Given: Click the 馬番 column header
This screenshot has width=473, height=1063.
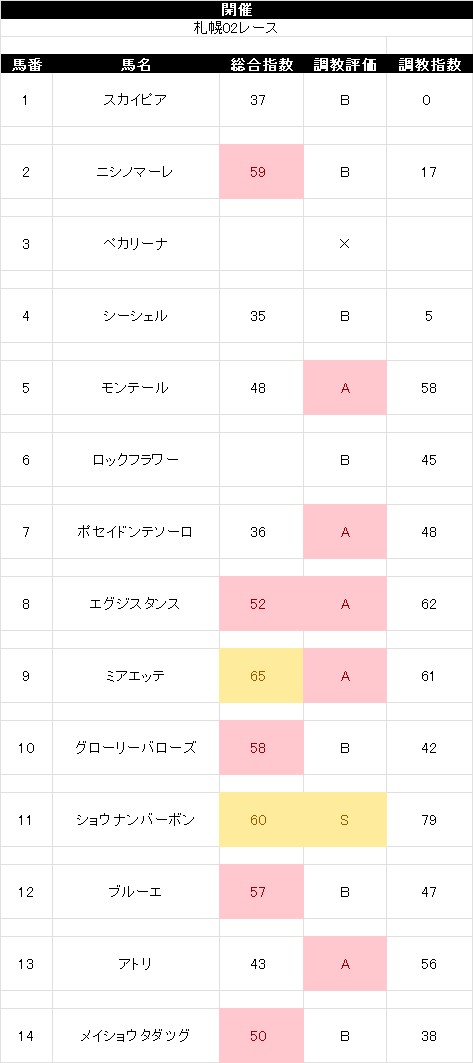Looking at the screenshot, I should 26,64.
